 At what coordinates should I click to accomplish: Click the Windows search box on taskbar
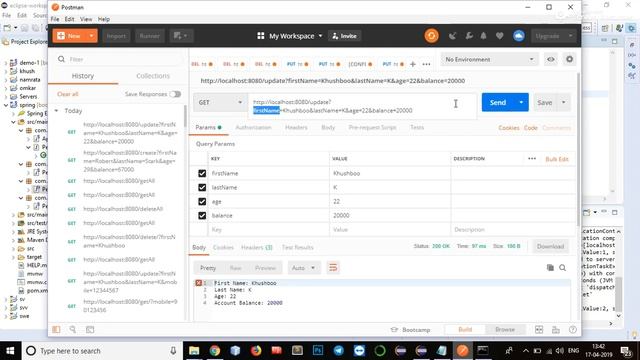102,351
